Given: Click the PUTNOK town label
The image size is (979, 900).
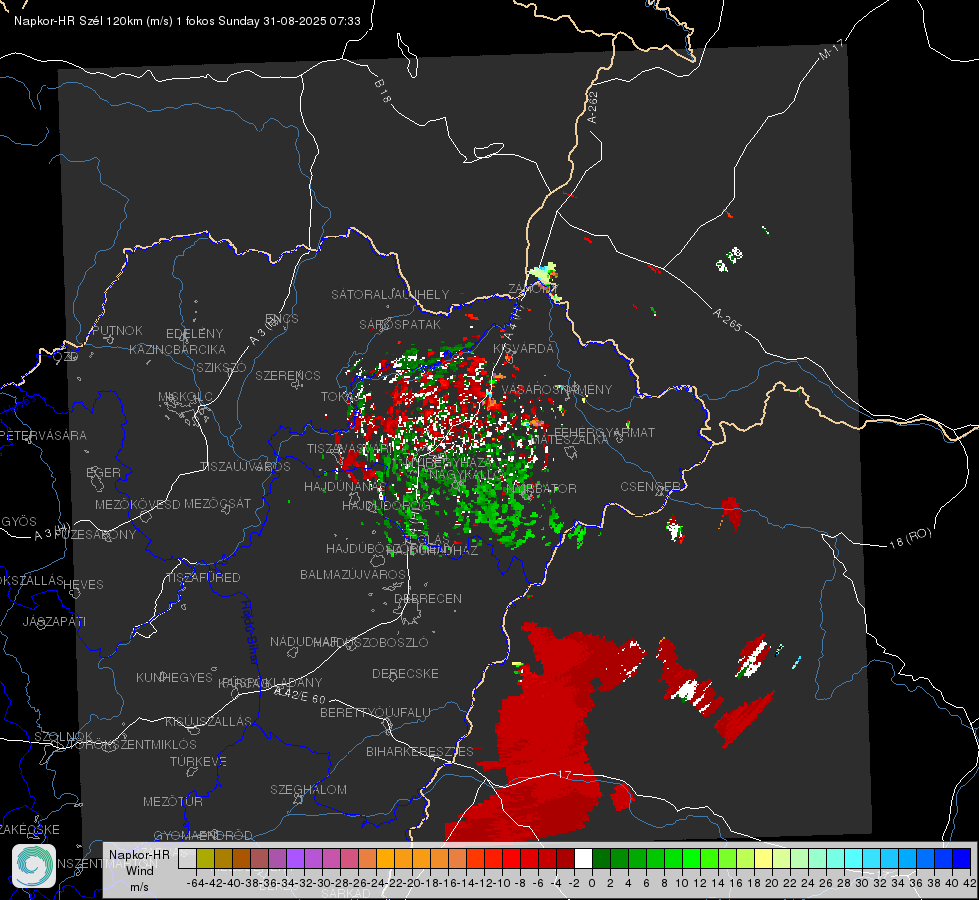Looking at the screenshot, I should [x=117, y=330].
